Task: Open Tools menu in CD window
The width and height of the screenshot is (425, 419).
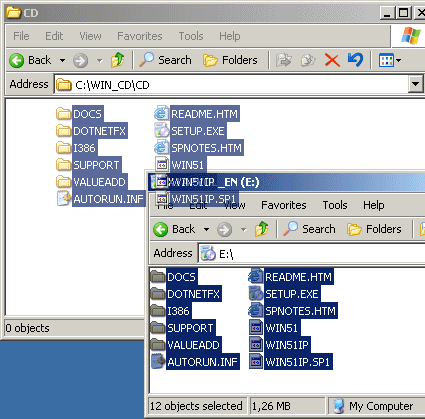Action: coord(191,36)
